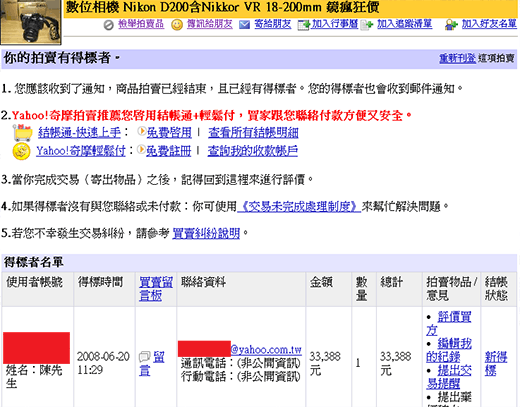This screenshot has width=520, height=407.
Task: Click the arrow icon before 免費啓用
Action: click(x=142, y=131)
